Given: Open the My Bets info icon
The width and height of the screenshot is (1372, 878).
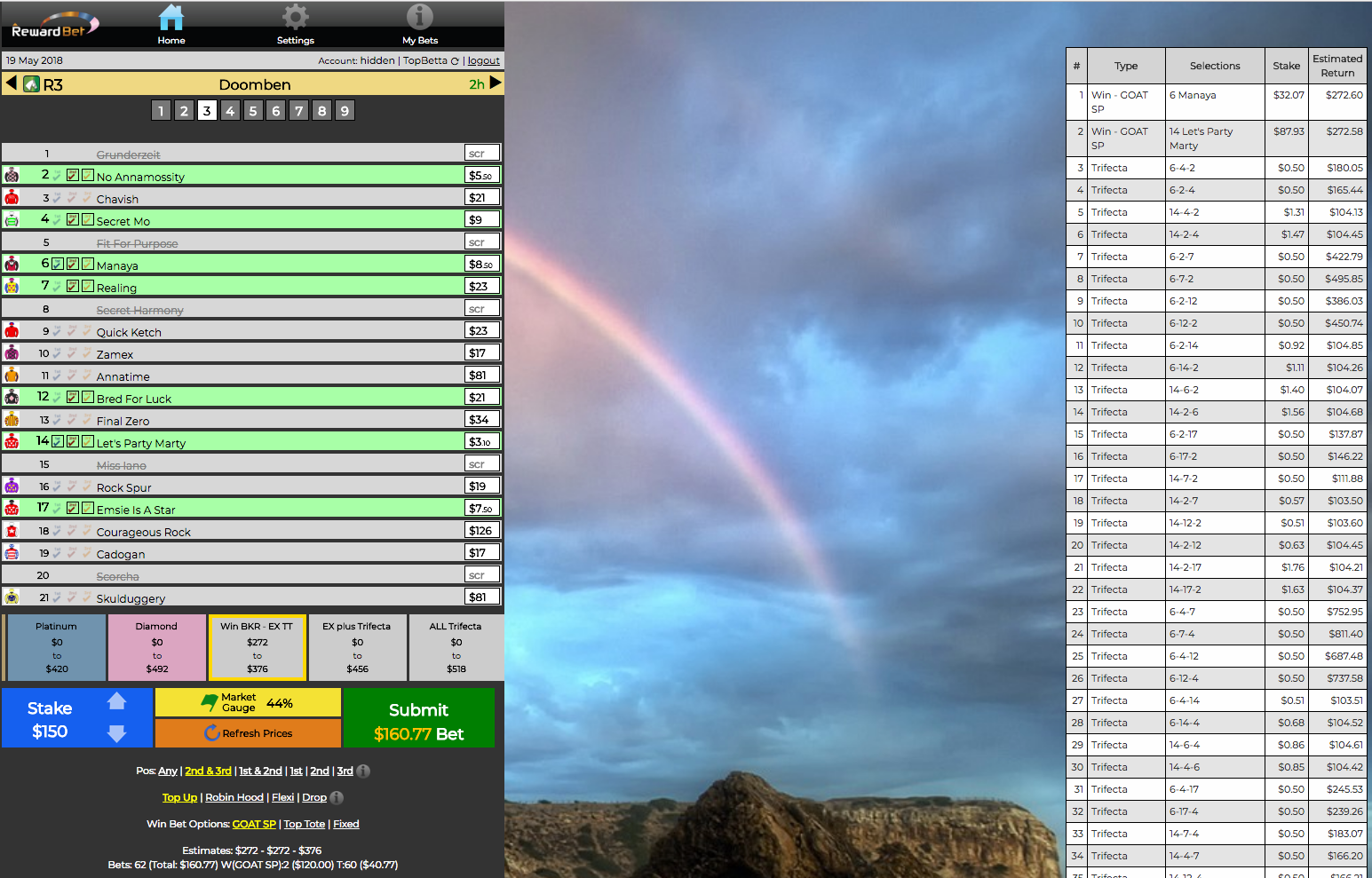Looking at the screenshot, I should tap(419, 17).
